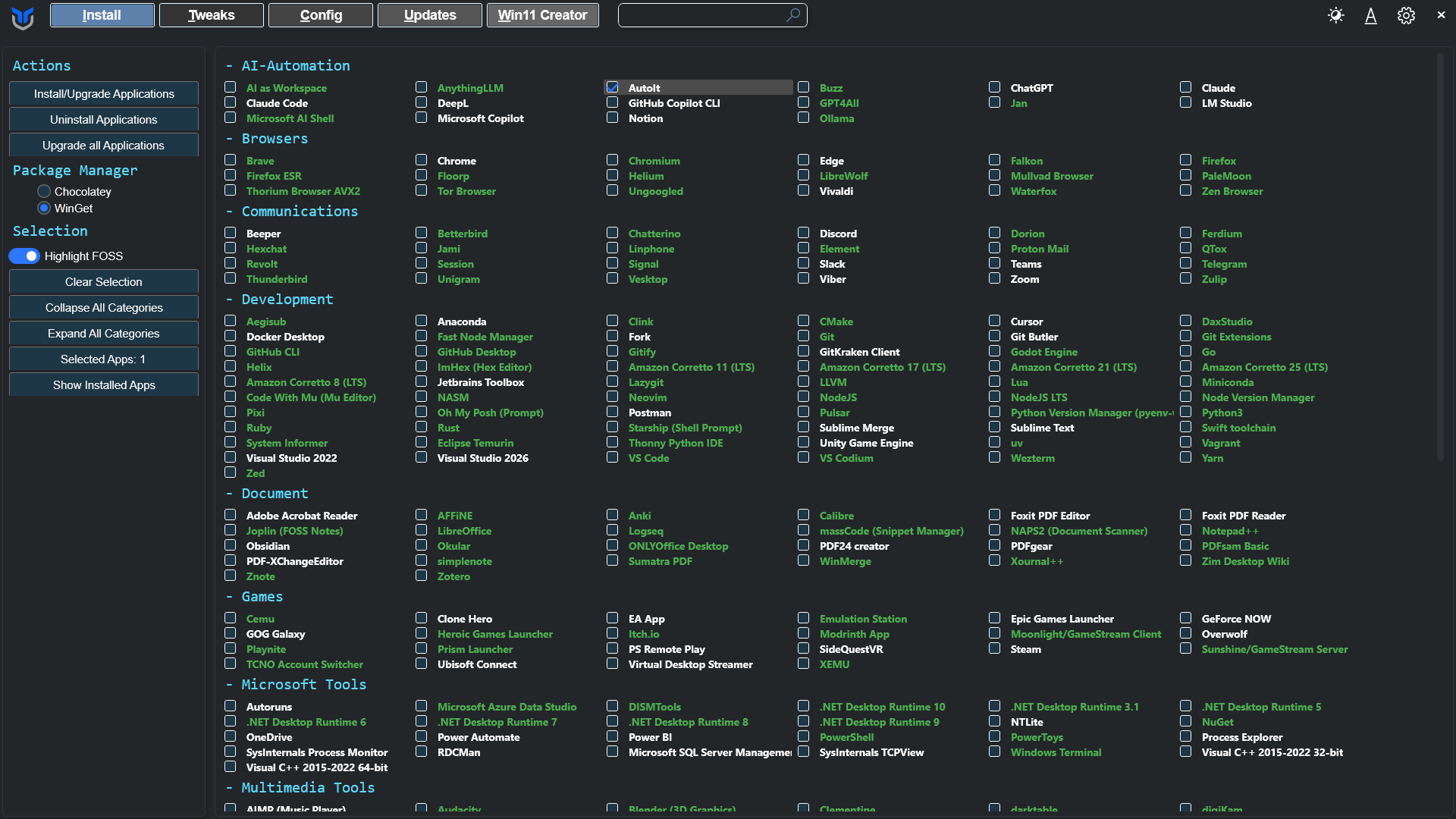Viewport: 1456px width, 819px height.
Task: Click the 'Zoom' app name
Action: 1025,279
